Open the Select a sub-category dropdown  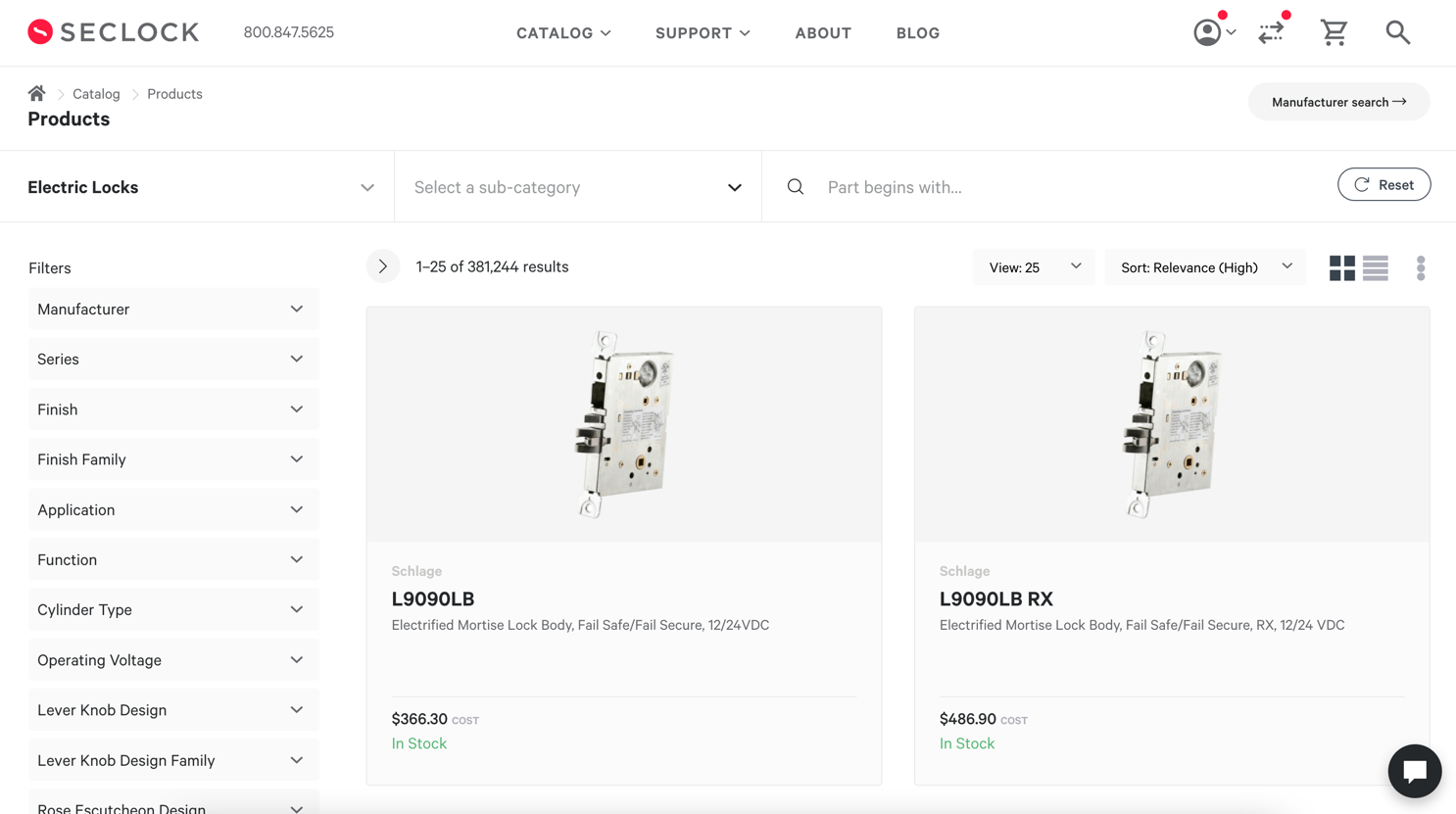pyautogui.click(x=578, y=187)
